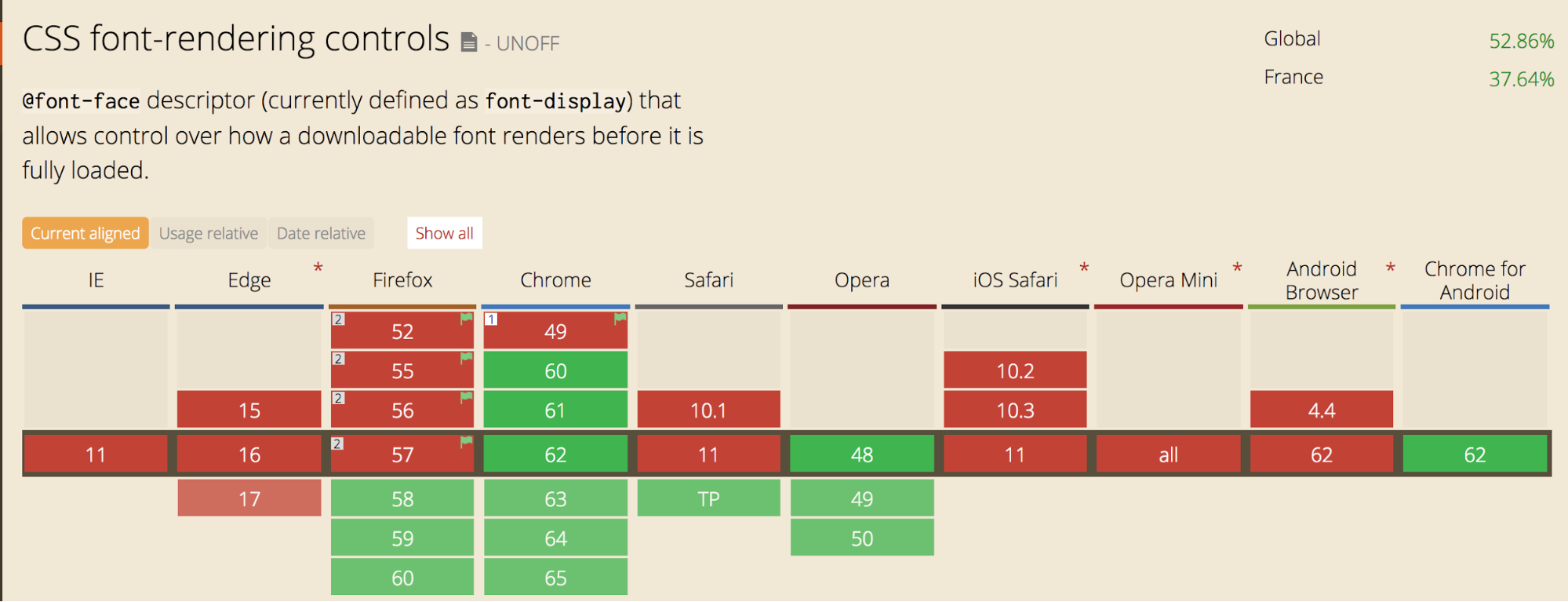Click the Global 52.86% percentage
Screen dimensions: 1568x602
pyautogui.click(x=1522, y=38)
